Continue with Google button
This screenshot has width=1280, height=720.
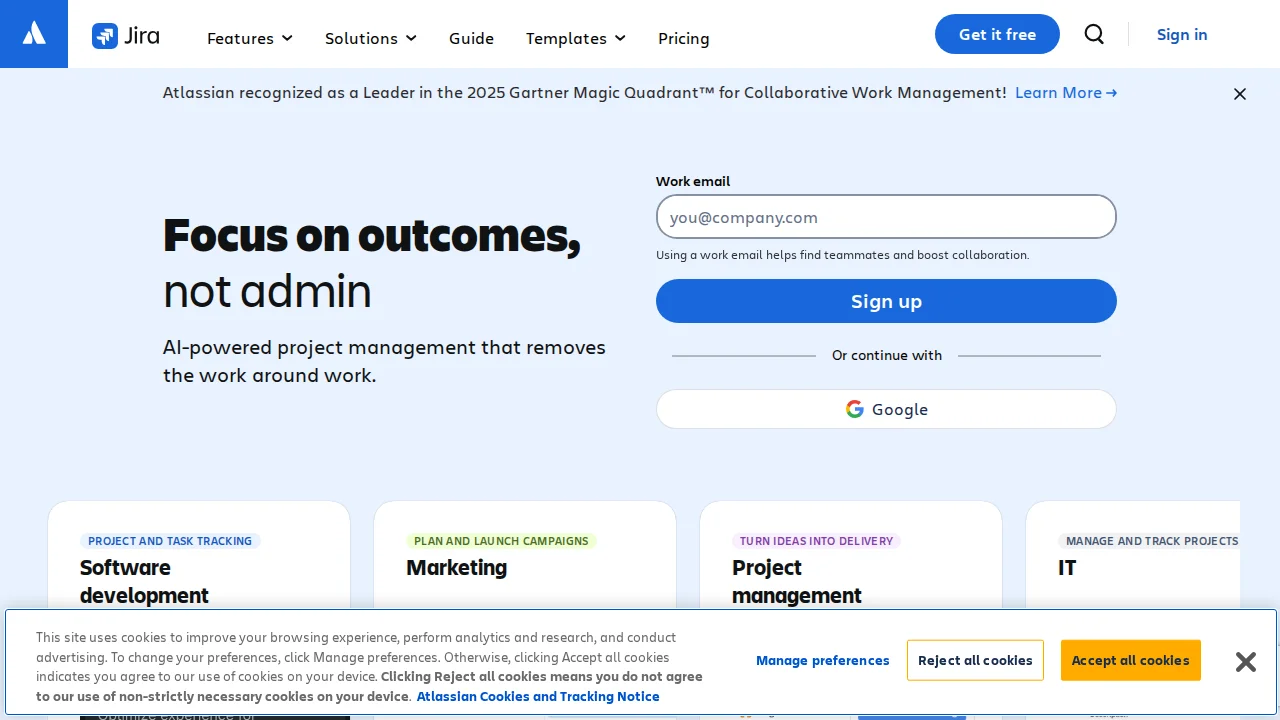tap(886, 409)
